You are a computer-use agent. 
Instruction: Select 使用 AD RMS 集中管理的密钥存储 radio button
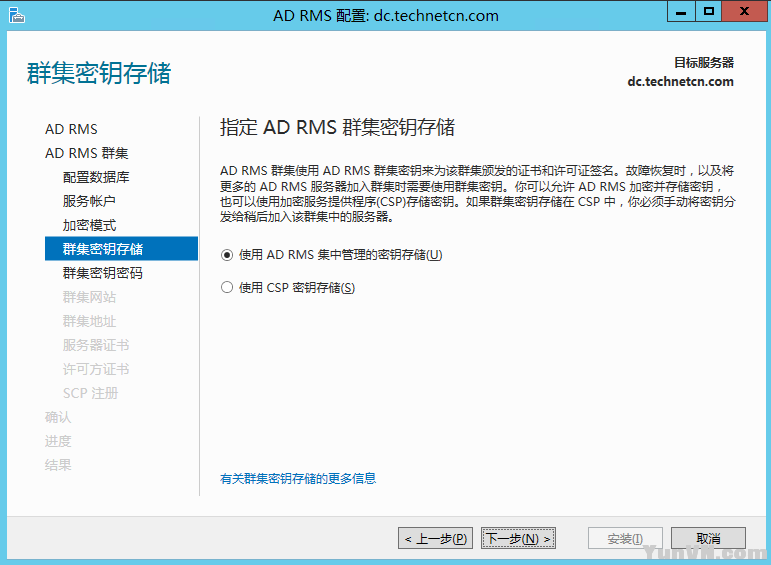(x=227, y=255)
